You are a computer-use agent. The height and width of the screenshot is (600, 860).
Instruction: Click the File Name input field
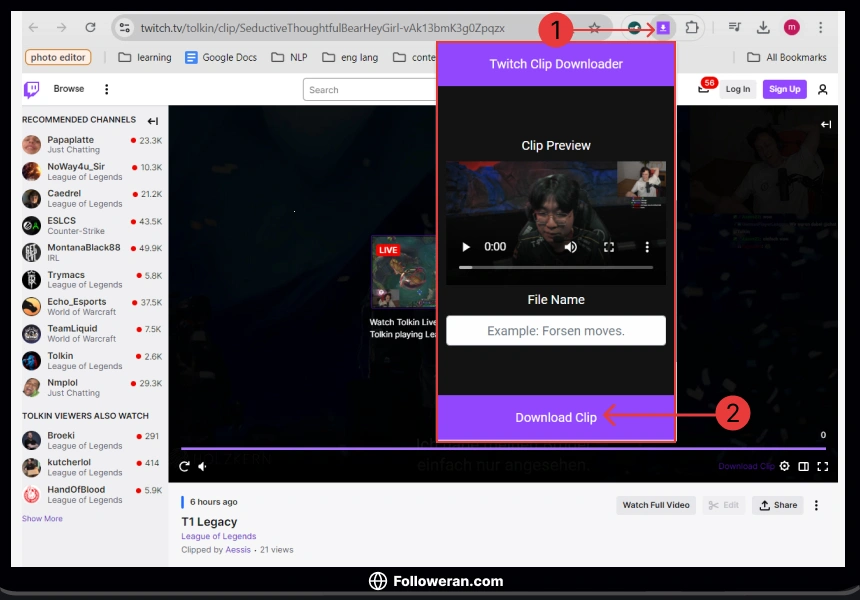(556, 331)
